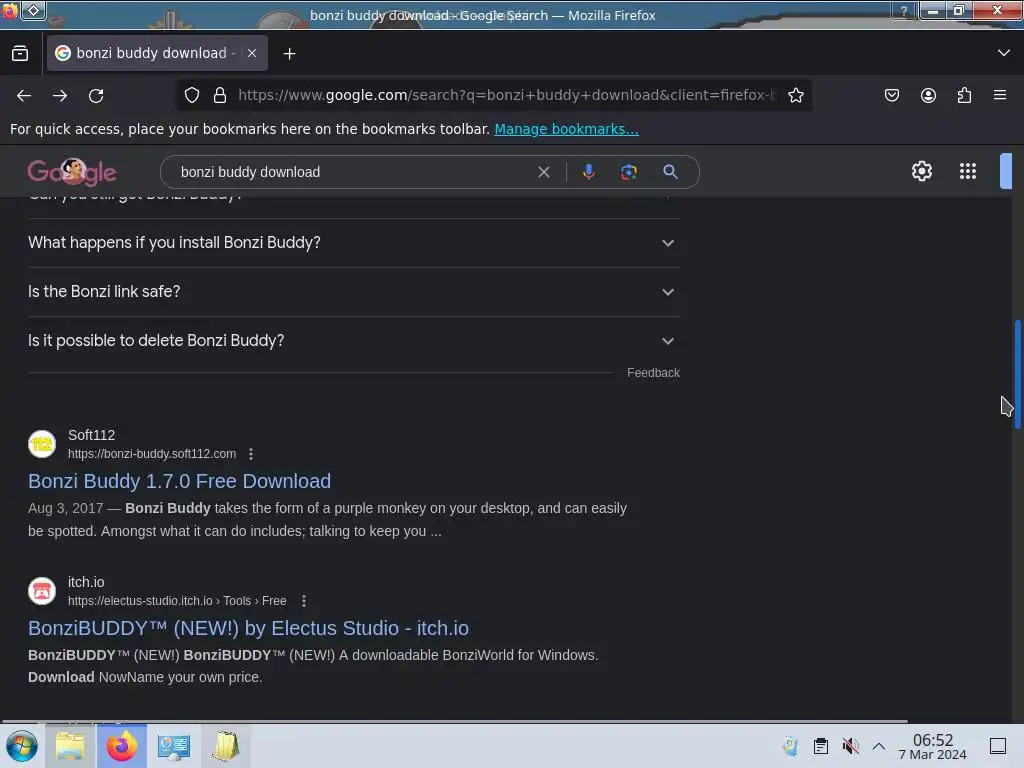Go back to the previous page

(x=24, y=95)
